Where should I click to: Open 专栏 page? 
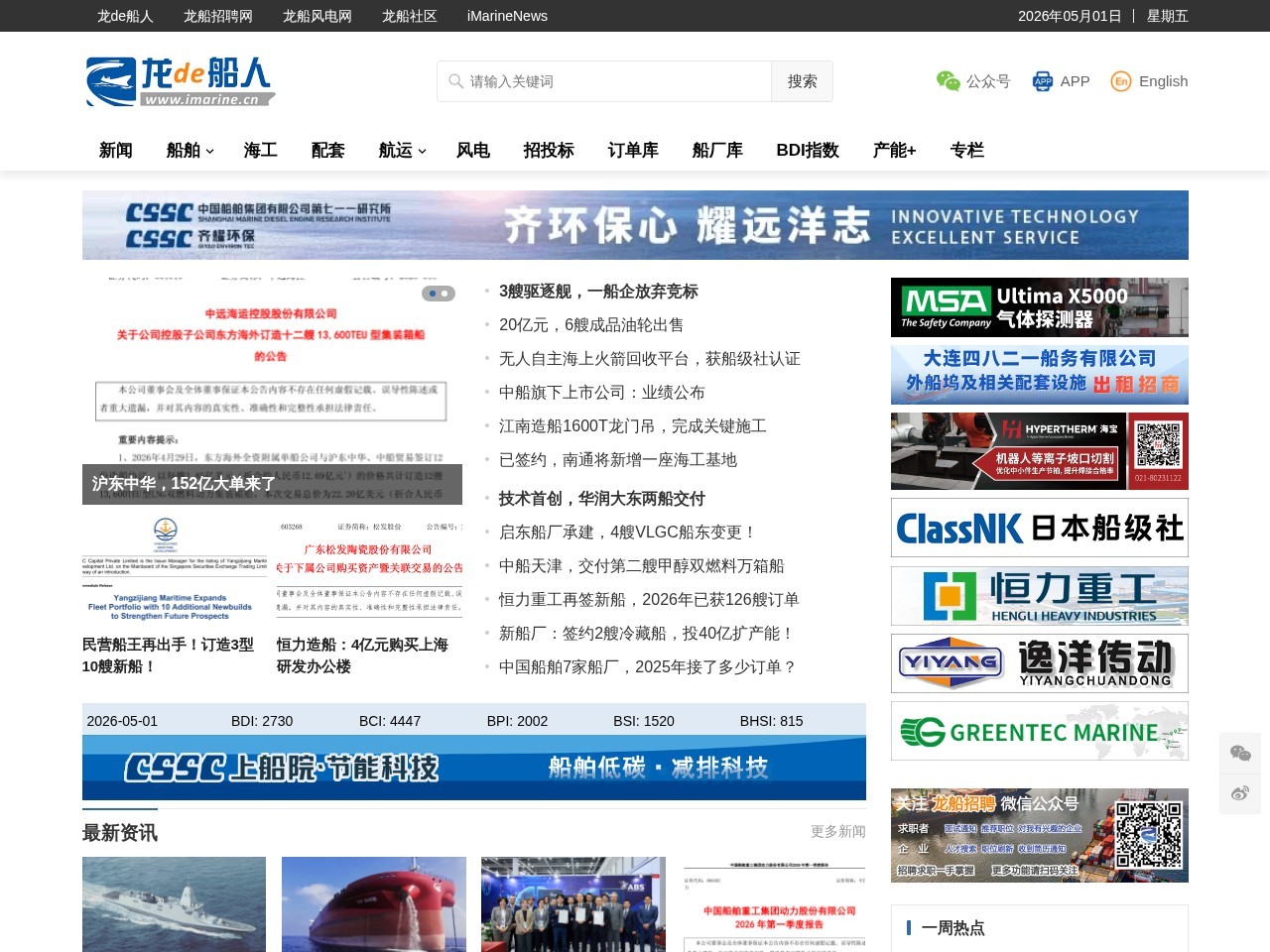click(967, 151)
